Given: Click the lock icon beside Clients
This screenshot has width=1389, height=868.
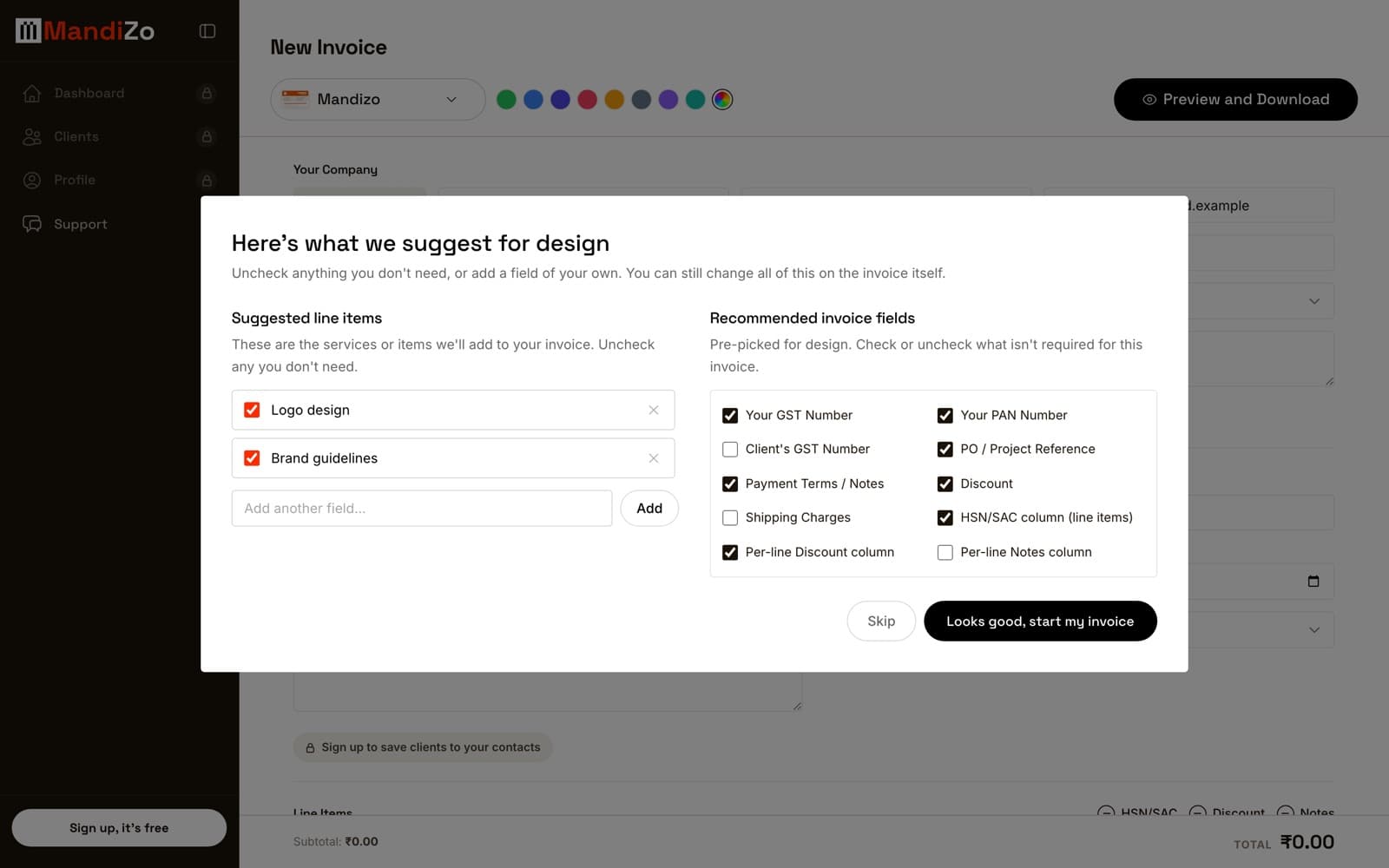Looking at the screenshot, I should click(x=207, y=136).
